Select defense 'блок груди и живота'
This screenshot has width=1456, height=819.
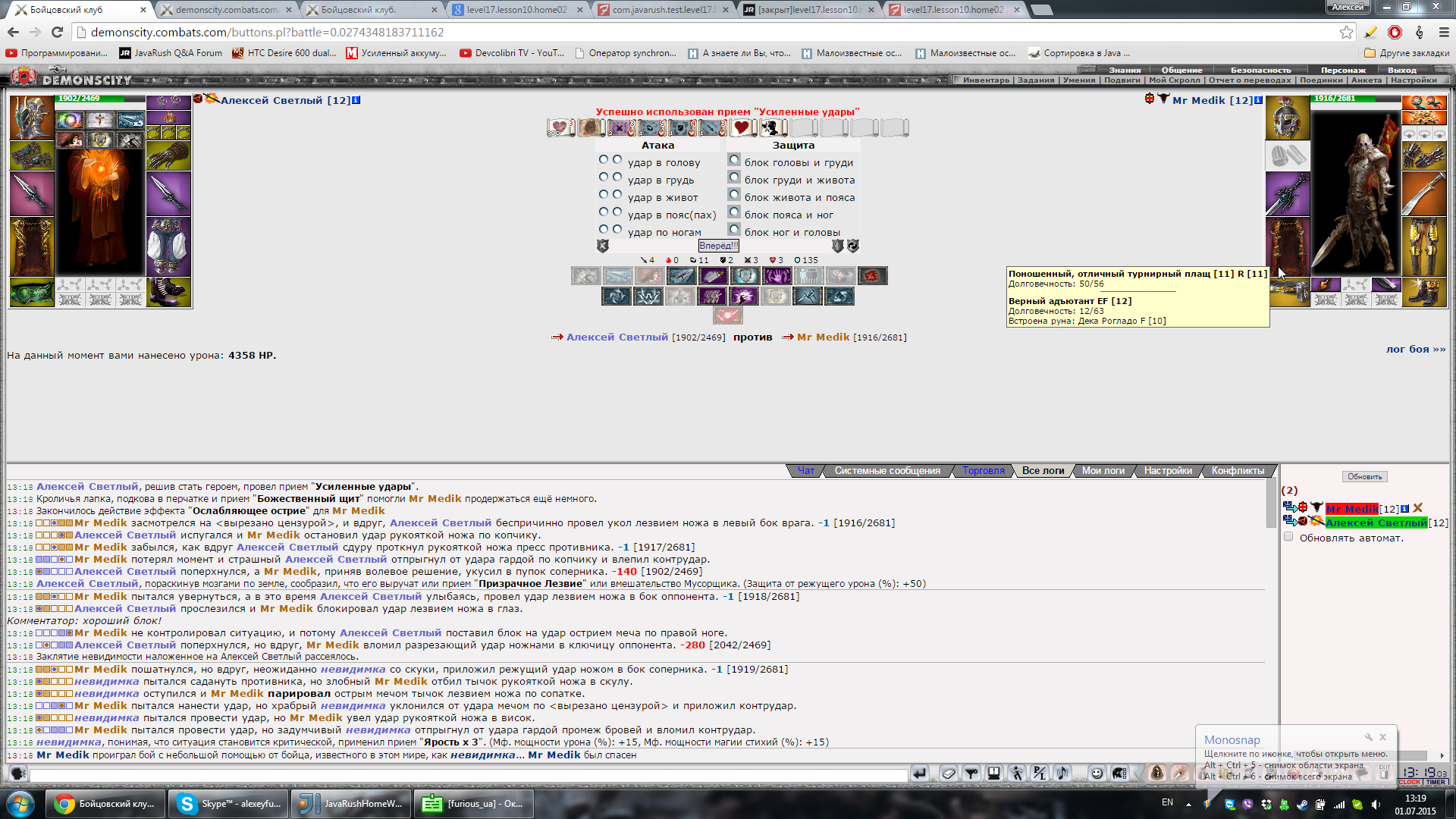coord(734,177)
